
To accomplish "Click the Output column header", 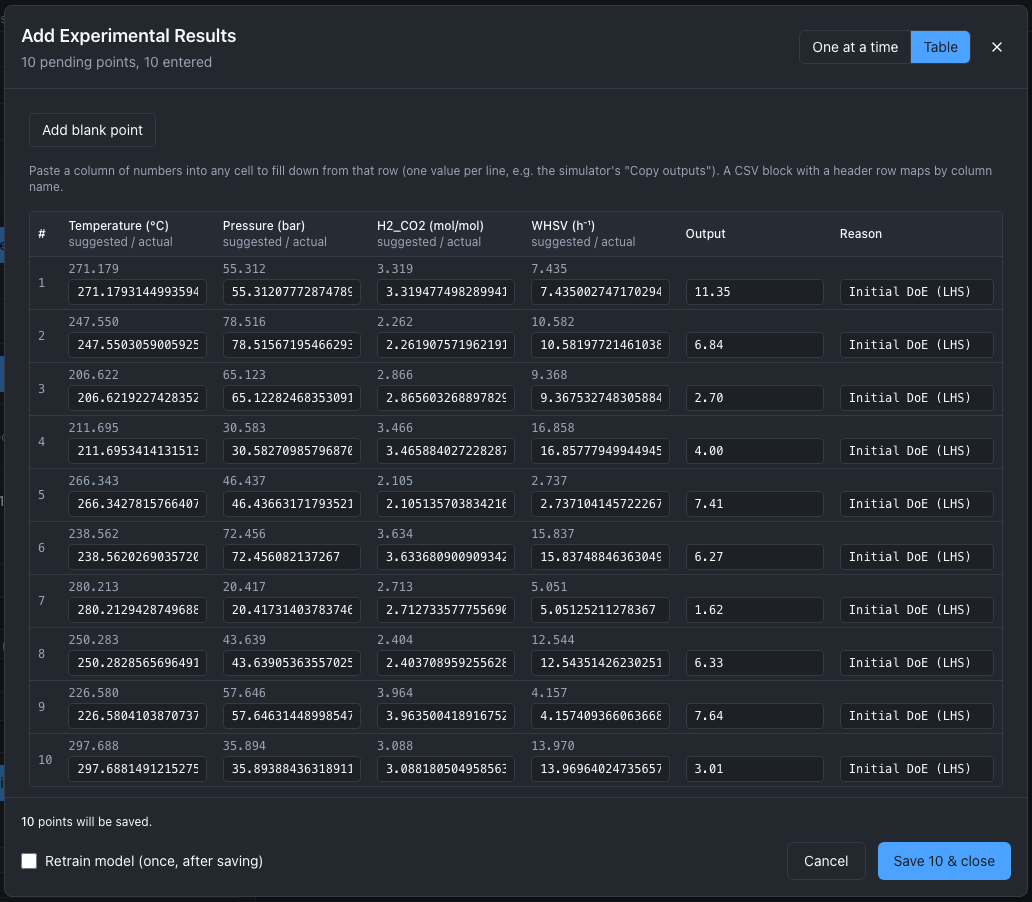I will click(705, 234).
